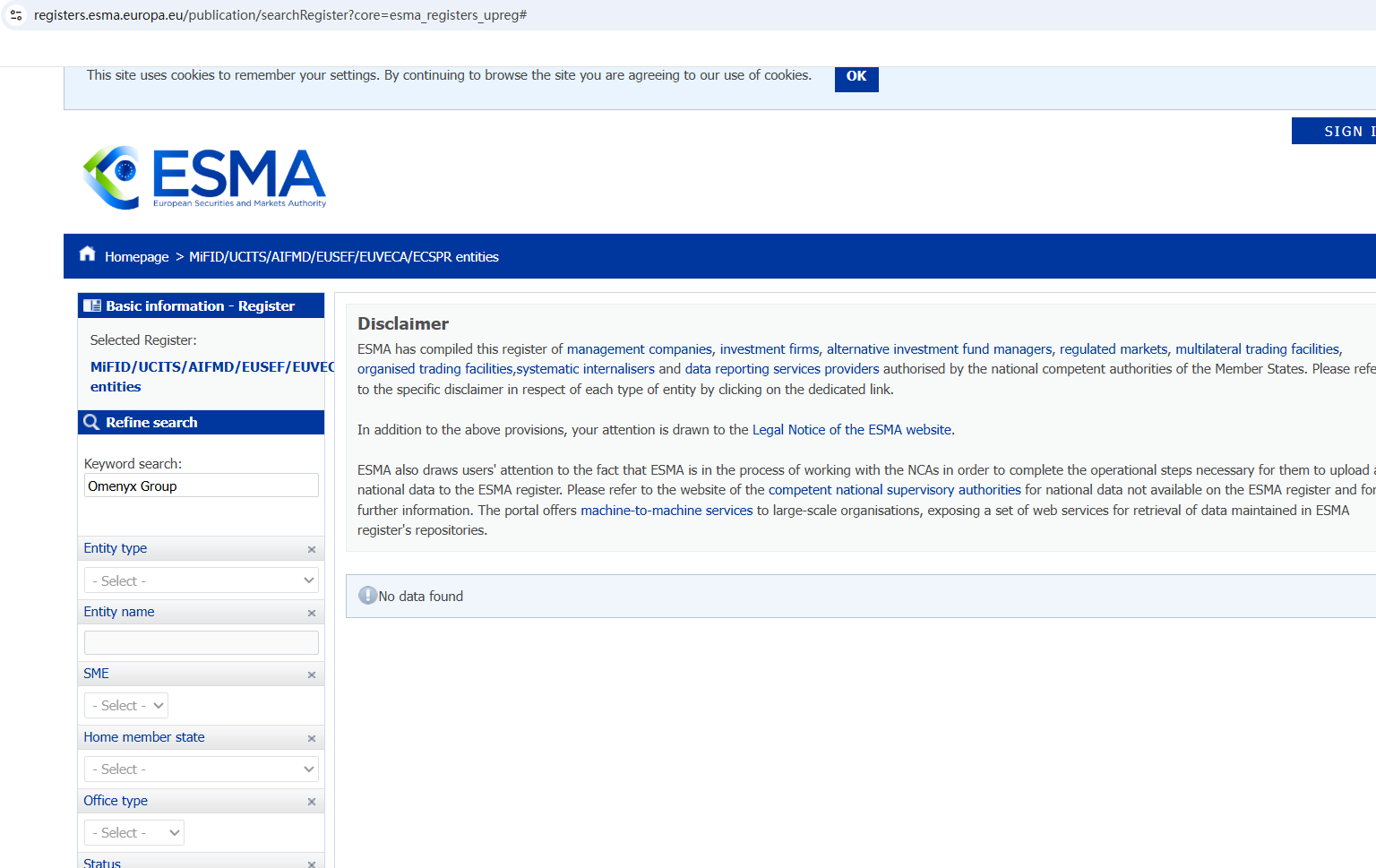Click the Home member state label
The height and width of the screenshot is (868, 1376).
(144, 737)
